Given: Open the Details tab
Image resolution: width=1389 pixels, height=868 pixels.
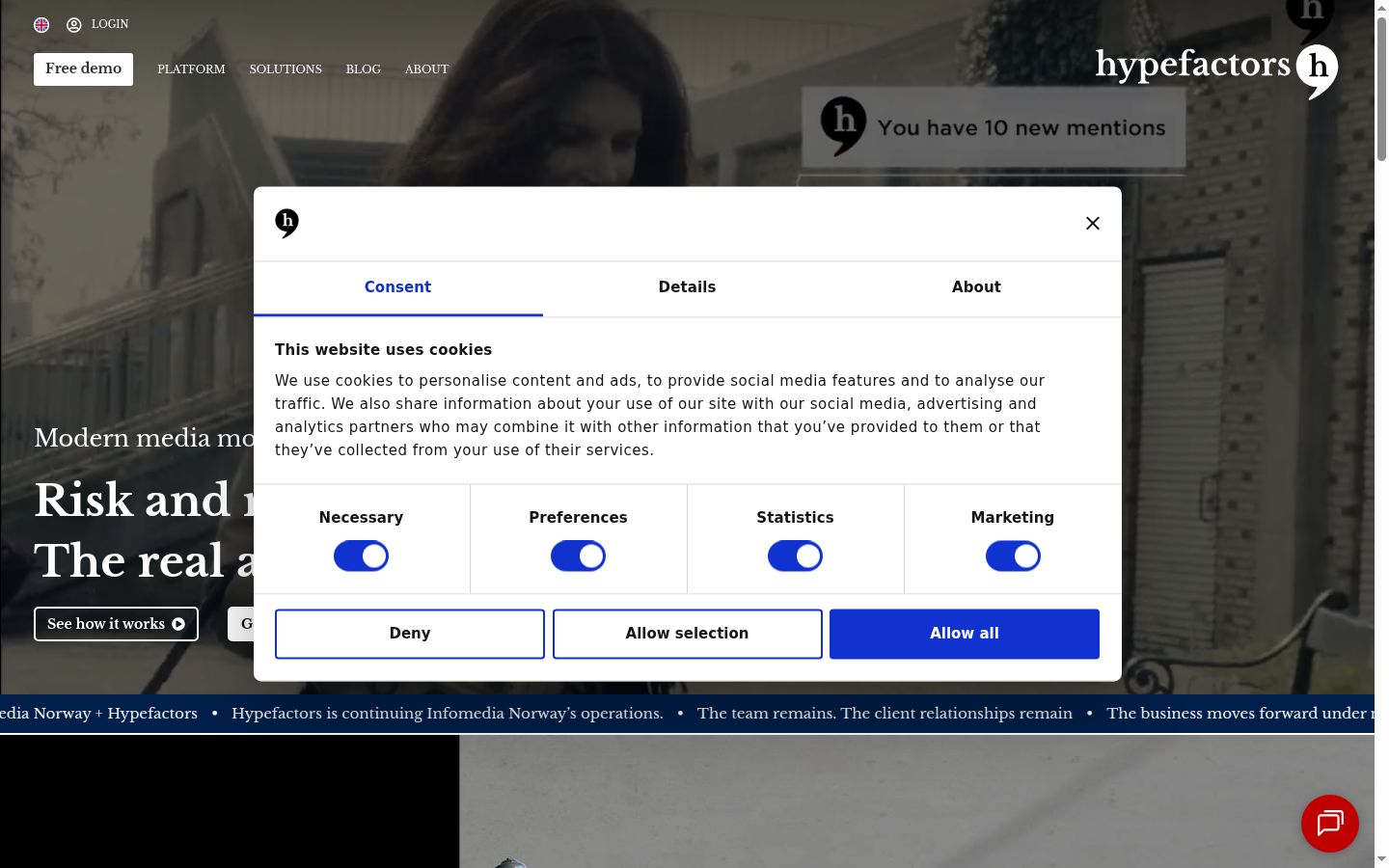Looking at the screenshot, I should (687, 287).
